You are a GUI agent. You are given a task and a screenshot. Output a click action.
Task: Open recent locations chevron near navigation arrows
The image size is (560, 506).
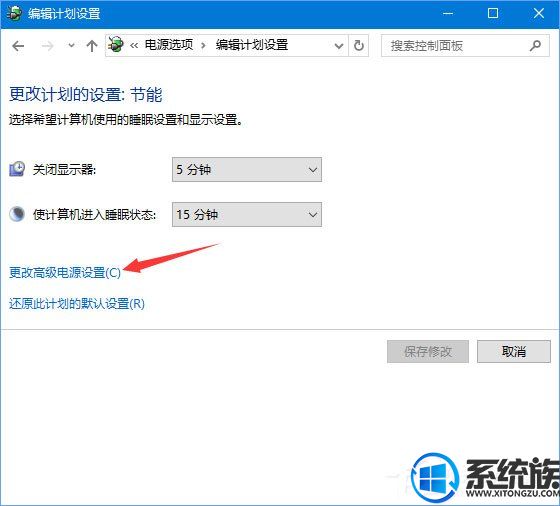[x=71, y=45]
